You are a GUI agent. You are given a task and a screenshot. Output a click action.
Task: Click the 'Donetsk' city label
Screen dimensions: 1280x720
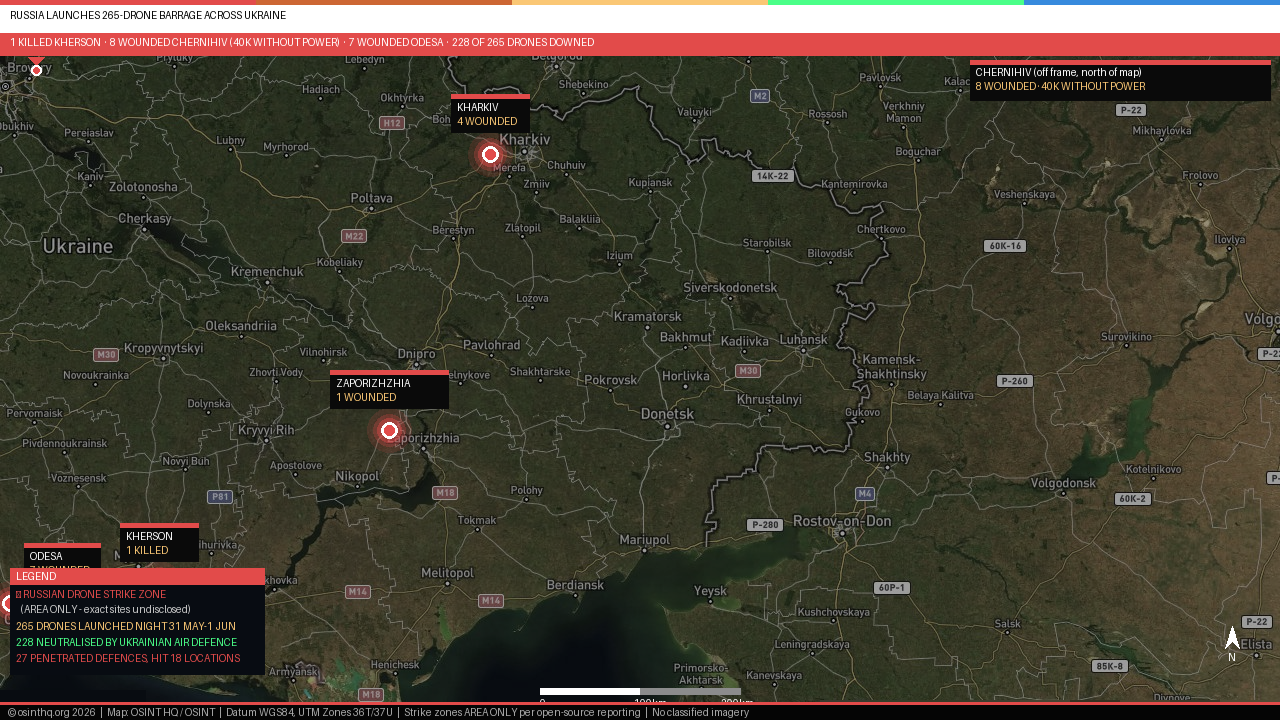pyautogui.click(x=667, y=413)
